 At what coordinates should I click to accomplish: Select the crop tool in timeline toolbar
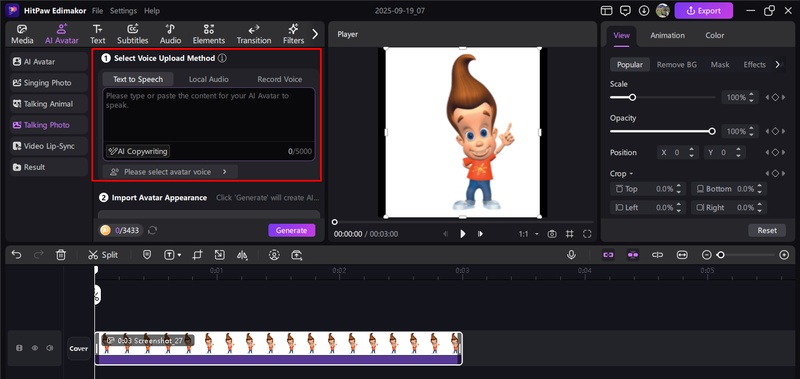(197, 255)
